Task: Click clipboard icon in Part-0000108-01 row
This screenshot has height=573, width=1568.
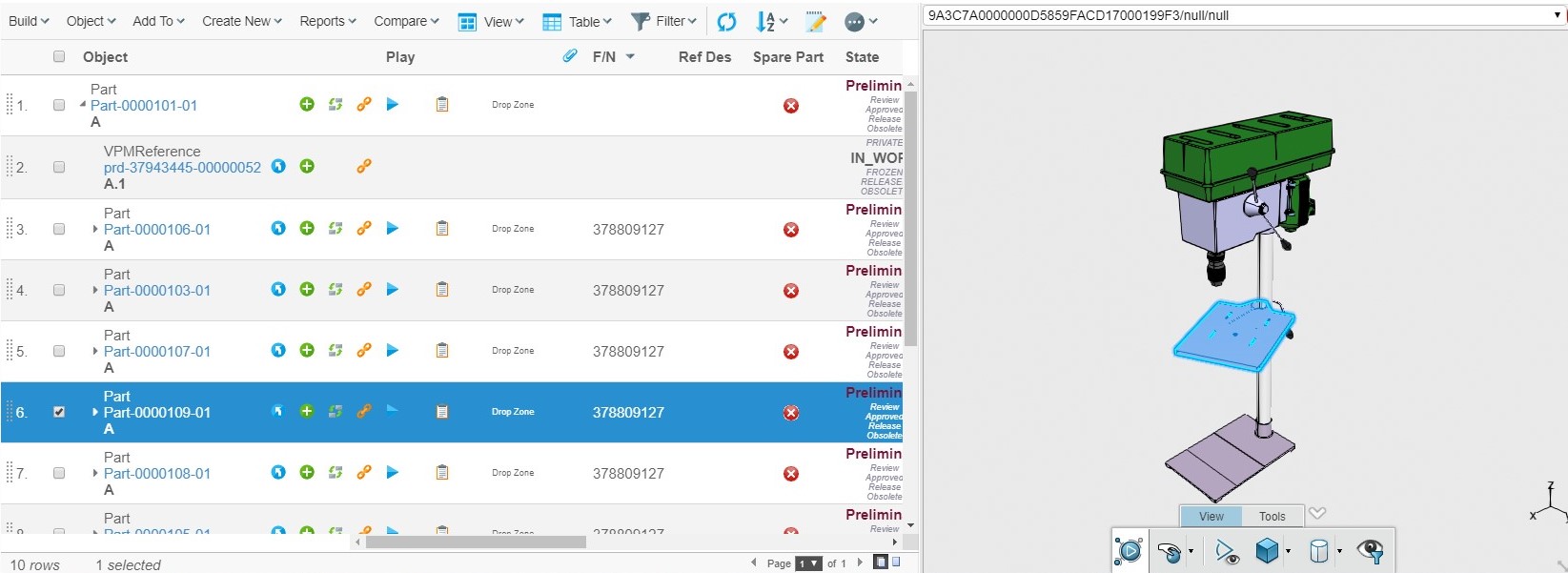Action: (442, 473)
